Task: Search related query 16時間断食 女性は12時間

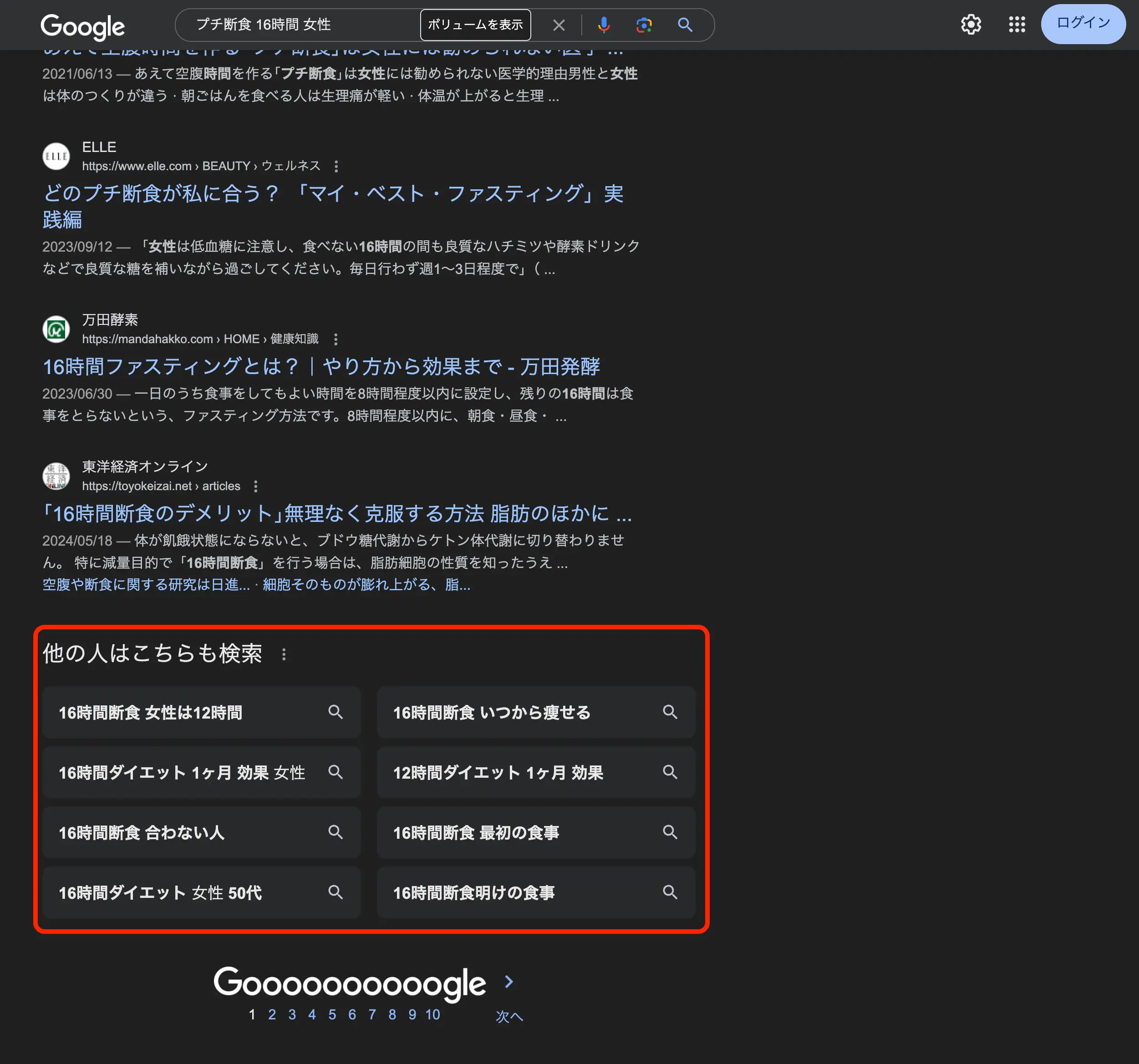Action: click(202, 713)
